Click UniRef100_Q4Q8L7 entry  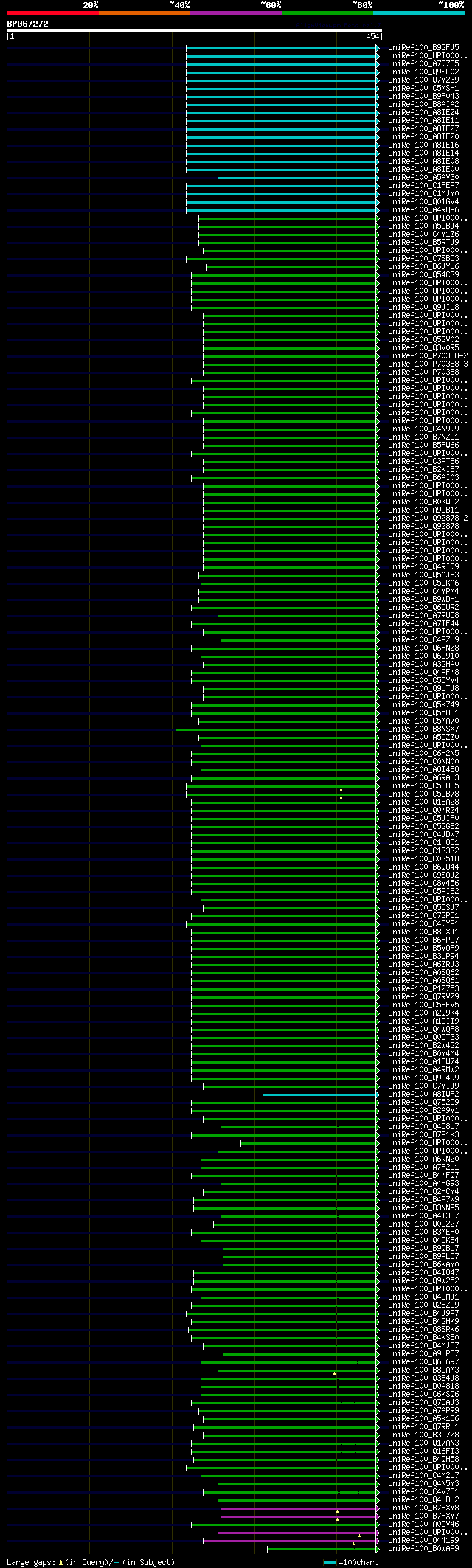[424, 1126]
